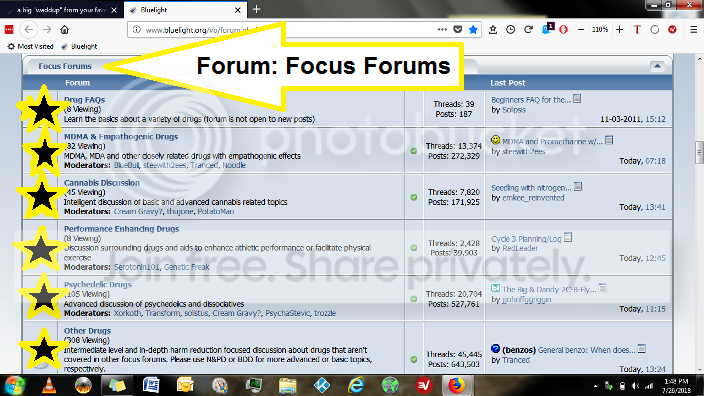Open Performance Enhancing Drugs forum
The height and width of the screenshot is (396, 704).
click(122, 229)
